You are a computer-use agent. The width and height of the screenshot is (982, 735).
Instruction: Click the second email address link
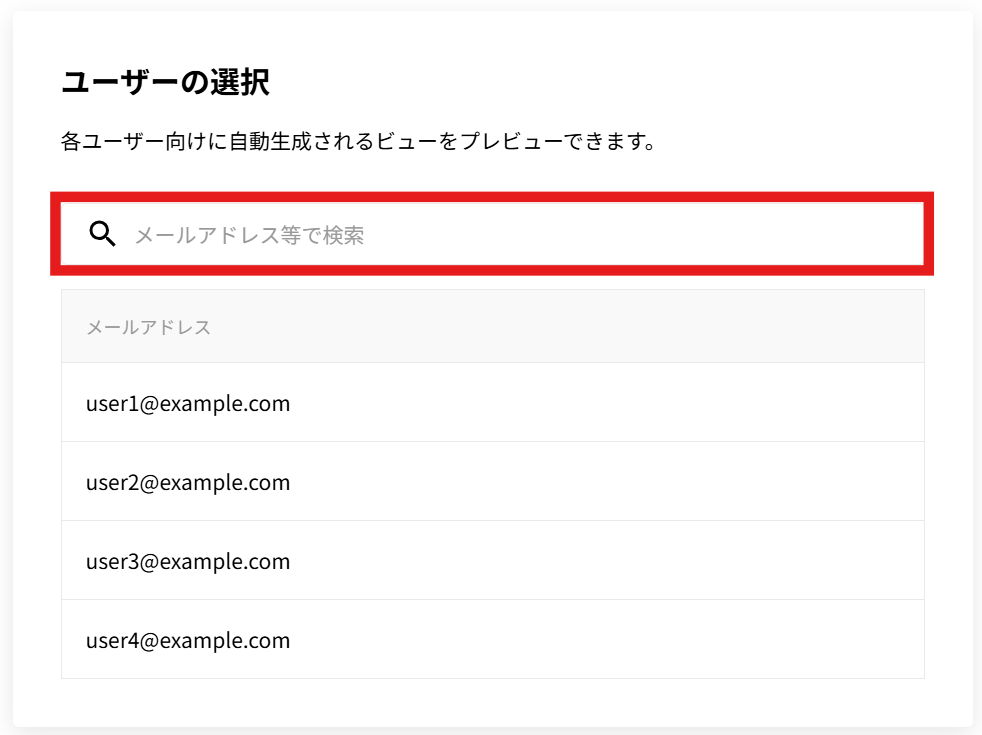coord(188,483)
